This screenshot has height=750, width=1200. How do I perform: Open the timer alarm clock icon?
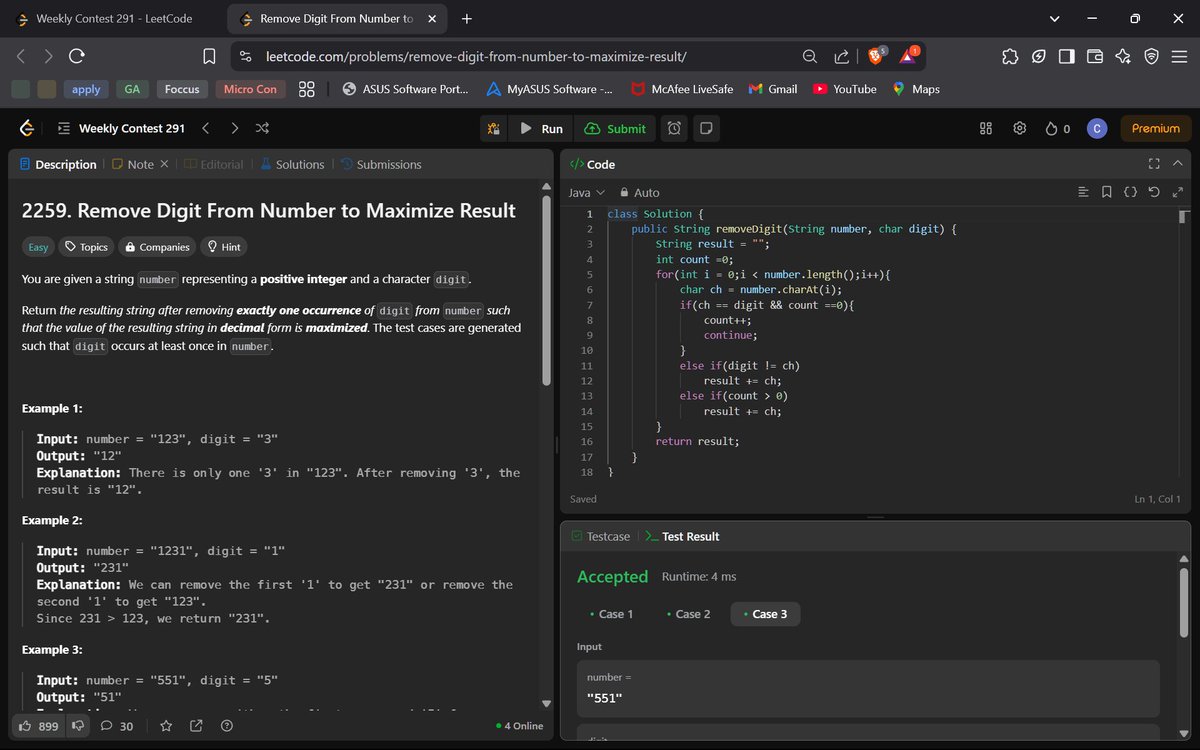[675, 128]
